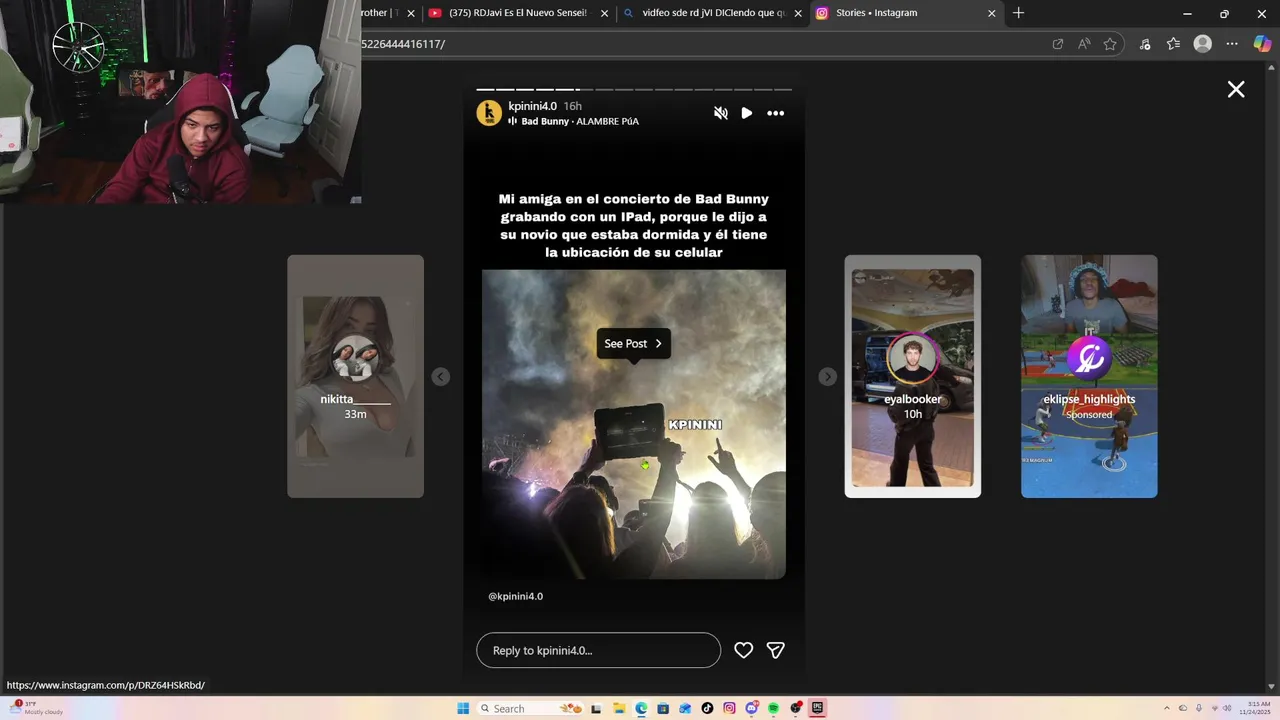Close the 'vidfeo sde rd' search tab
Viewport: 1280px width, 720px height.
[x=798, y=13]
